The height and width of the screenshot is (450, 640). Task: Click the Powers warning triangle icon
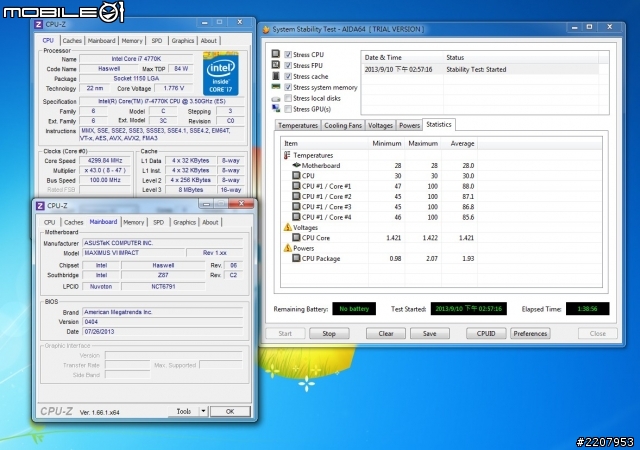287,248
